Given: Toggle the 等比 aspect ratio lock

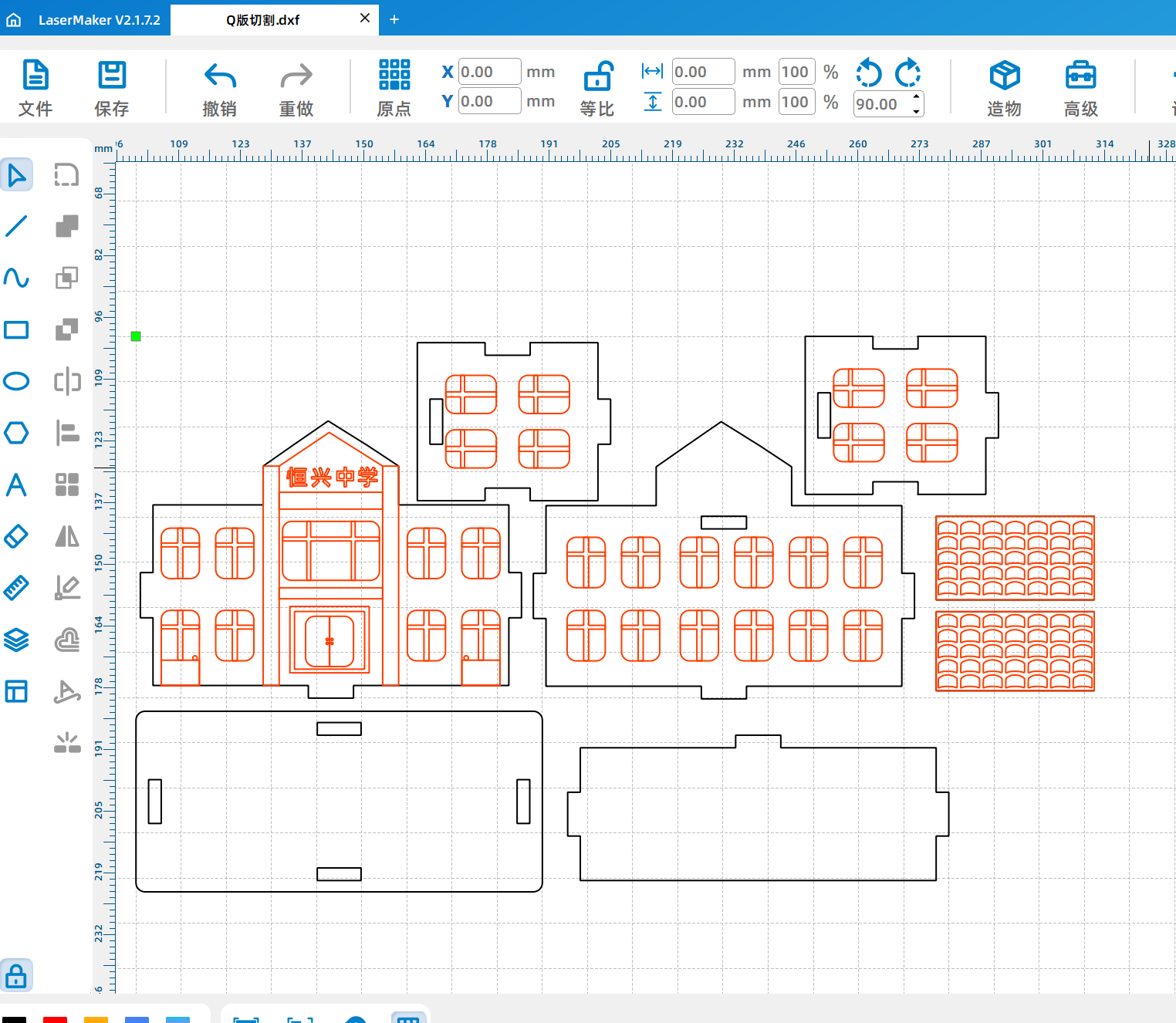Looking at the screenshot, I should [x=597, y=89].
